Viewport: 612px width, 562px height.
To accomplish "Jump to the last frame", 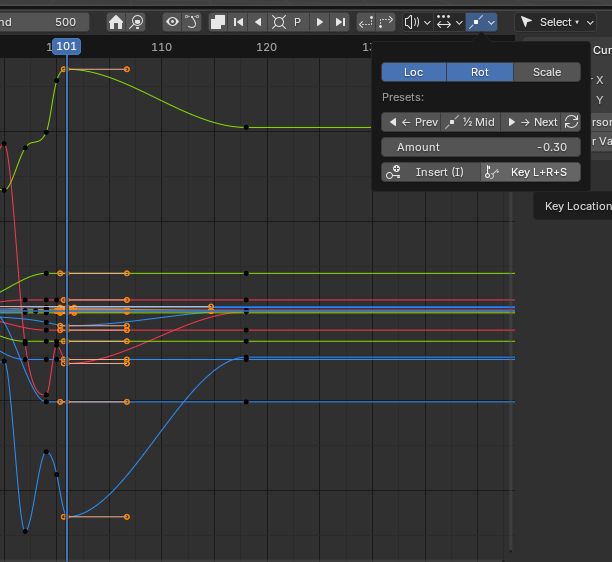I will [x=340, y=22].
